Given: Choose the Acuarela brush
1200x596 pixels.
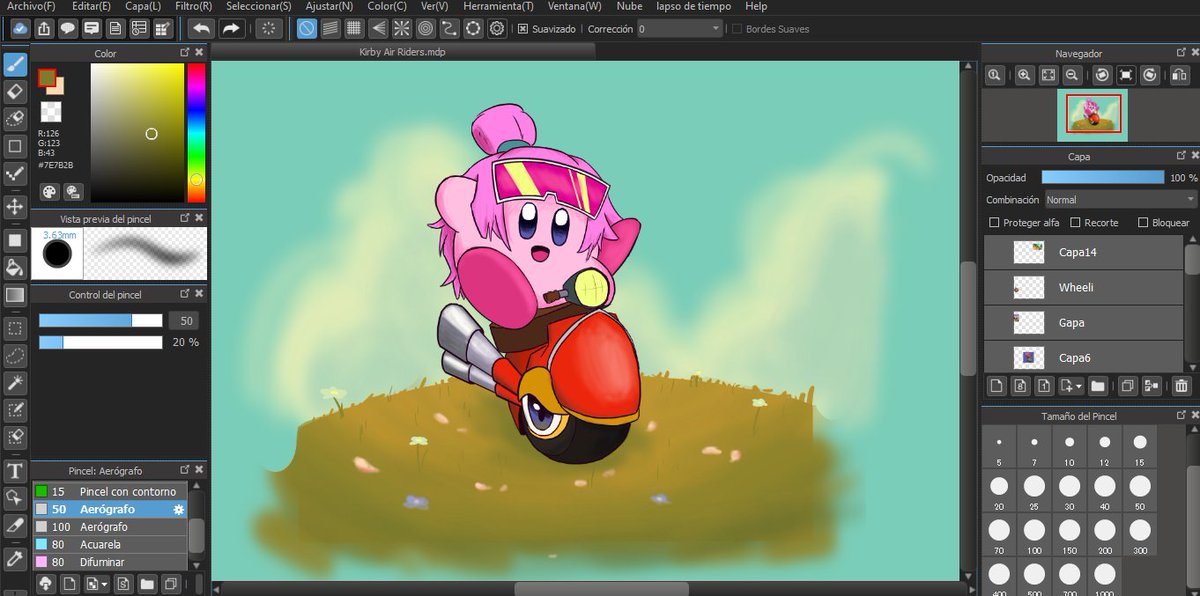Looking at the screenshot, I should [109, 544].
